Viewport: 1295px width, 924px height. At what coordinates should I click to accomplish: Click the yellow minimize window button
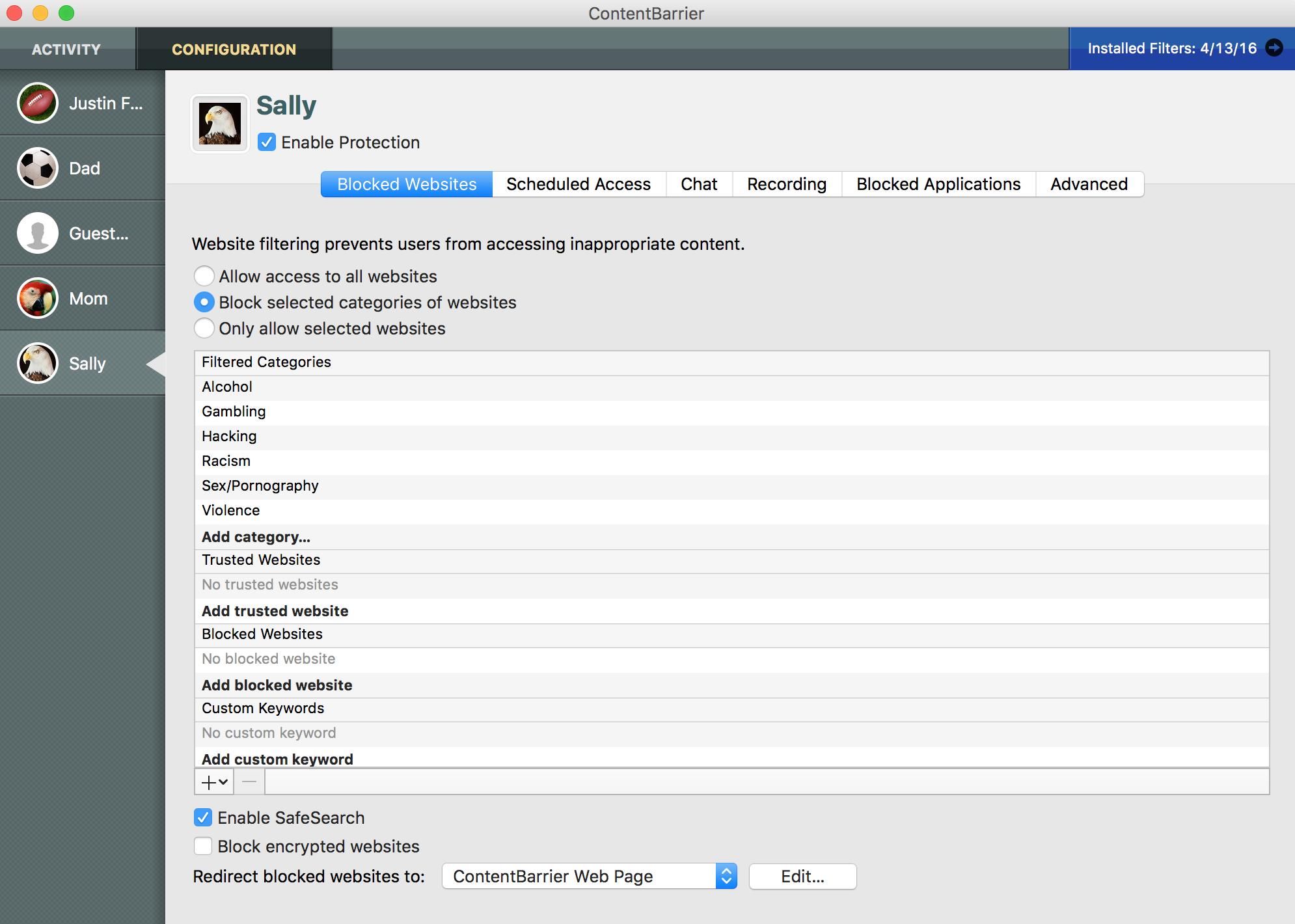pos(40,13)
